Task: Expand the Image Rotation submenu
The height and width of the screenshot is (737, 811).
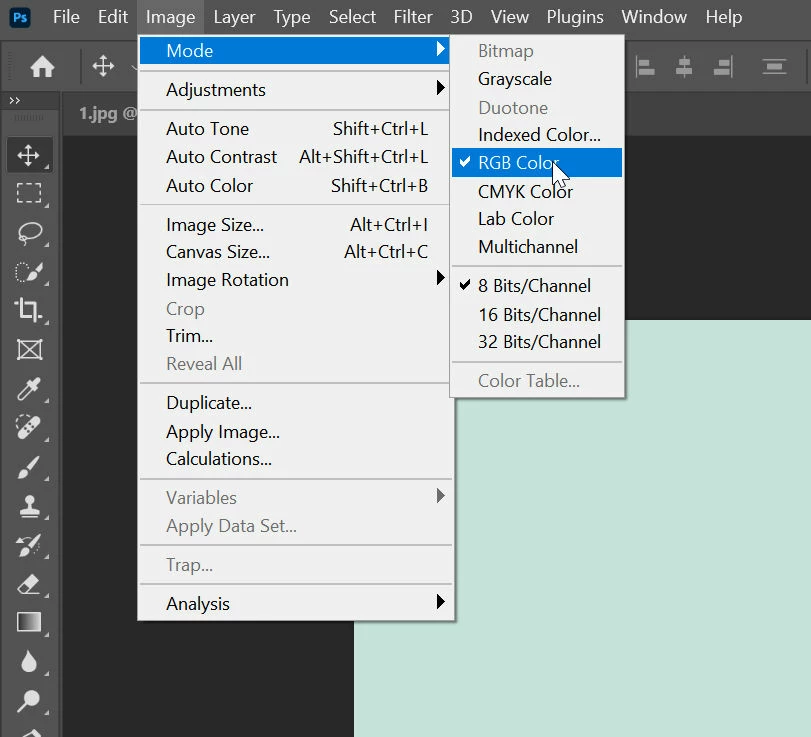Action: click(294, 280)
